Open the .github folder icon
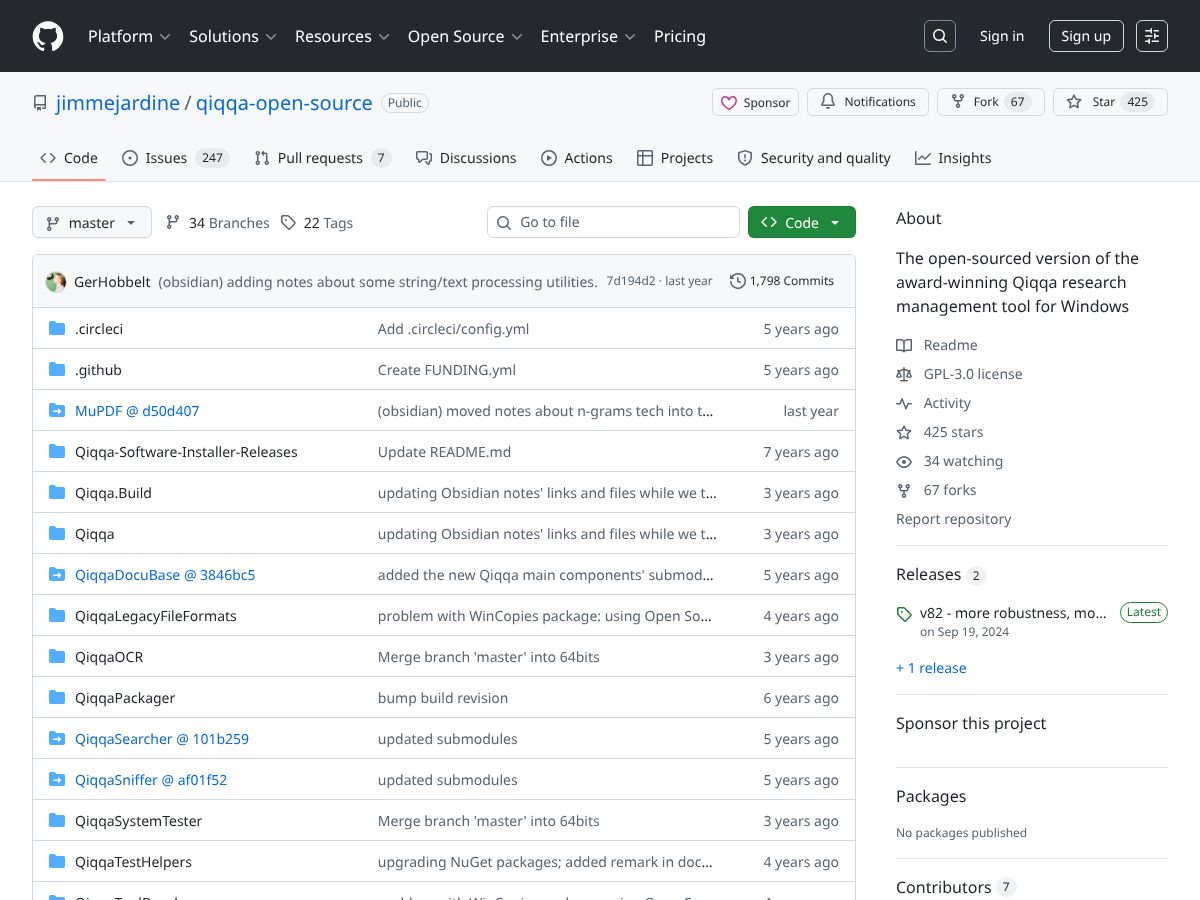The height and width of the screenshot is (900, 1200). (57, 370)
